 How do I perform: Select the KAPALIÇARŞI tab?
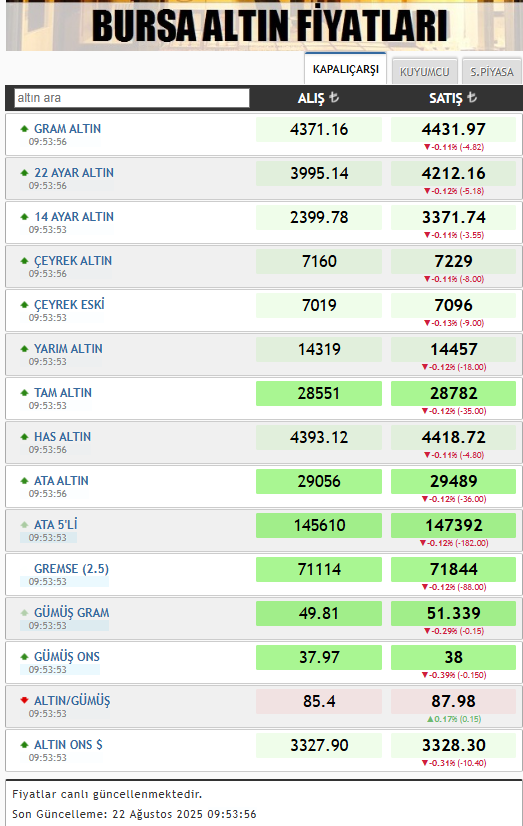click(x=346, y=69)
